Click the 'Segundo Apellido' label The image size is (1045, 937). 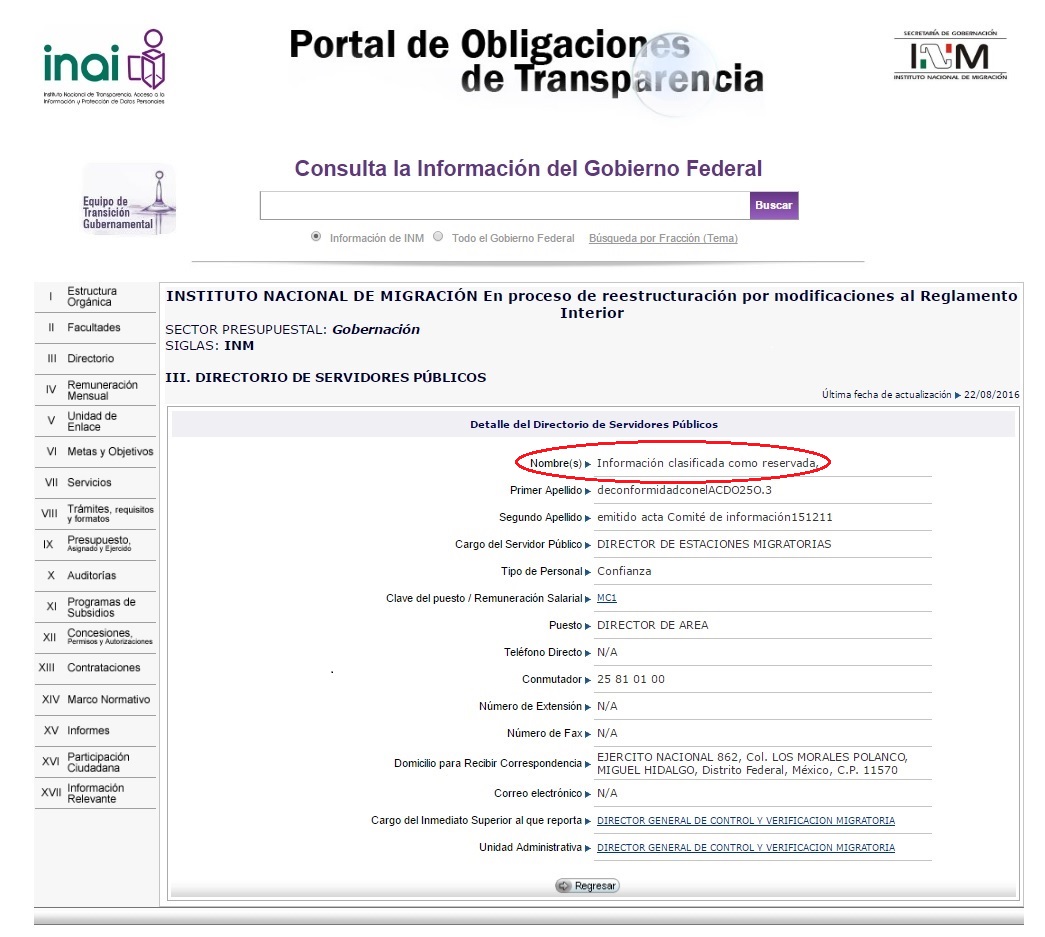pos(540,517)
